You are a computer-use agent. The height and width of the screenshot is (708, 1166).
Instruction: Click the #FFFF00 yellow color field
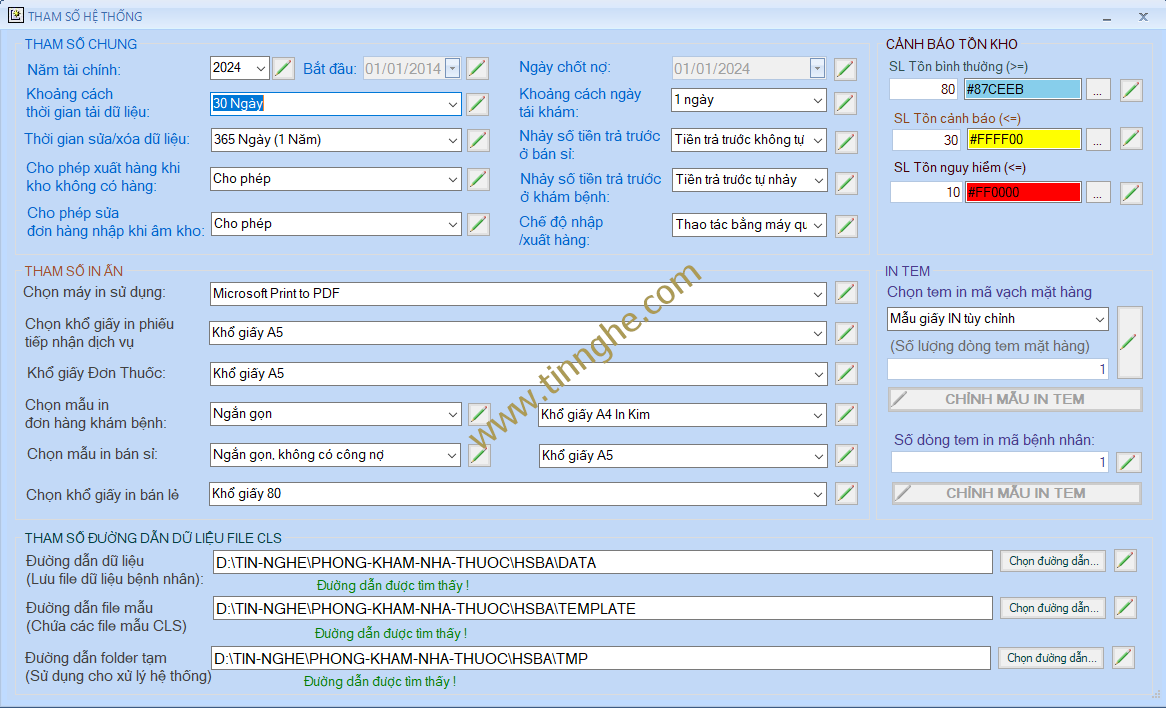[x=1024, y=139]
